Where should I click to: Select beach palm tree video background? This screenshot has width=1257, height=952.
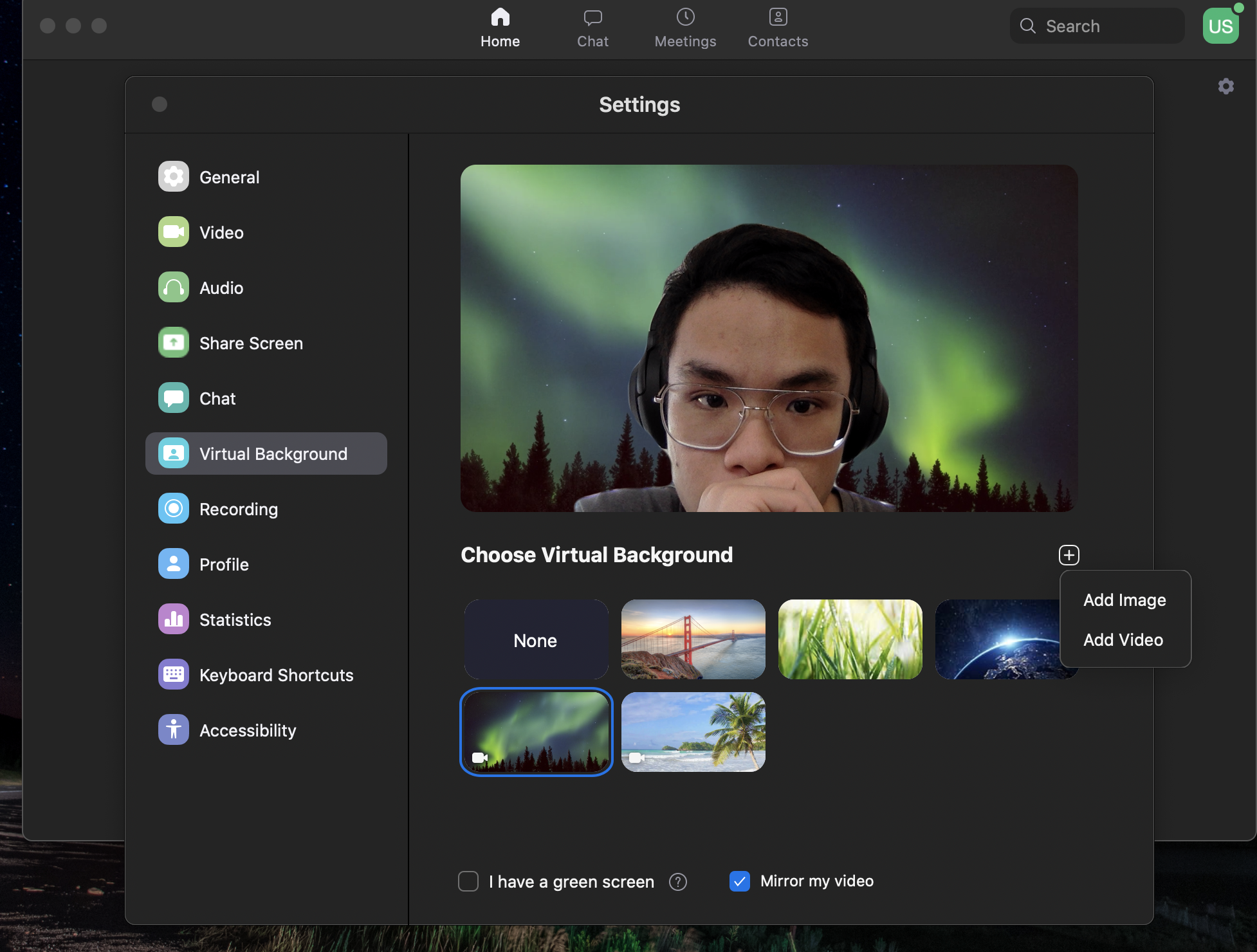point(693,732)
